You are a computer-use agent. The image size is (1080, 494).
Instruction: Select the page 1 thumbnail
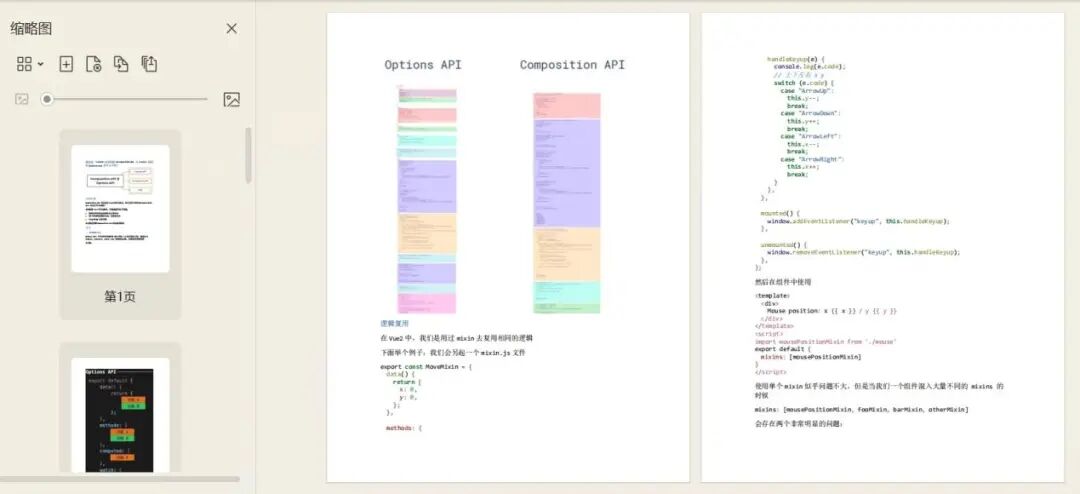(121, 208)
